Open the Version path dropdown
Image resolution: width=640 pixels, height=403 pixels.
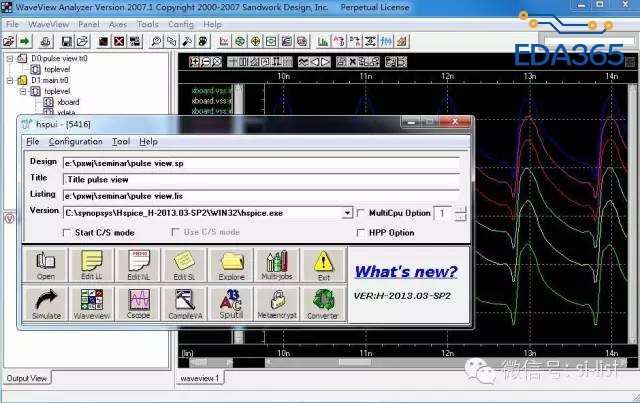coord(347,213)
